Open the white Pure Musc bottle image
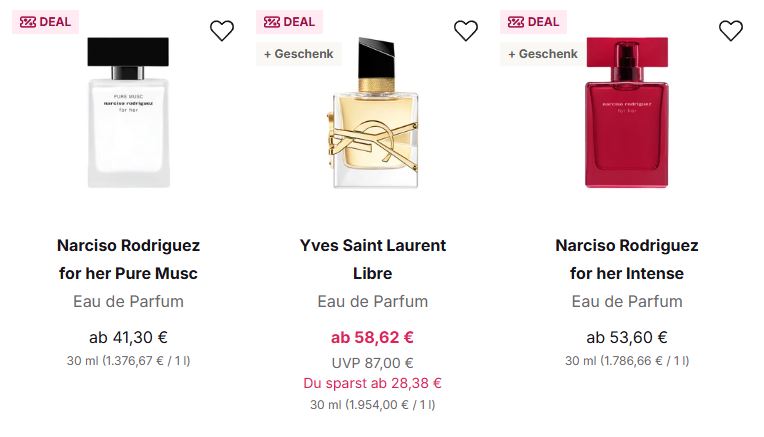The image size is (764, 437). 128,113
